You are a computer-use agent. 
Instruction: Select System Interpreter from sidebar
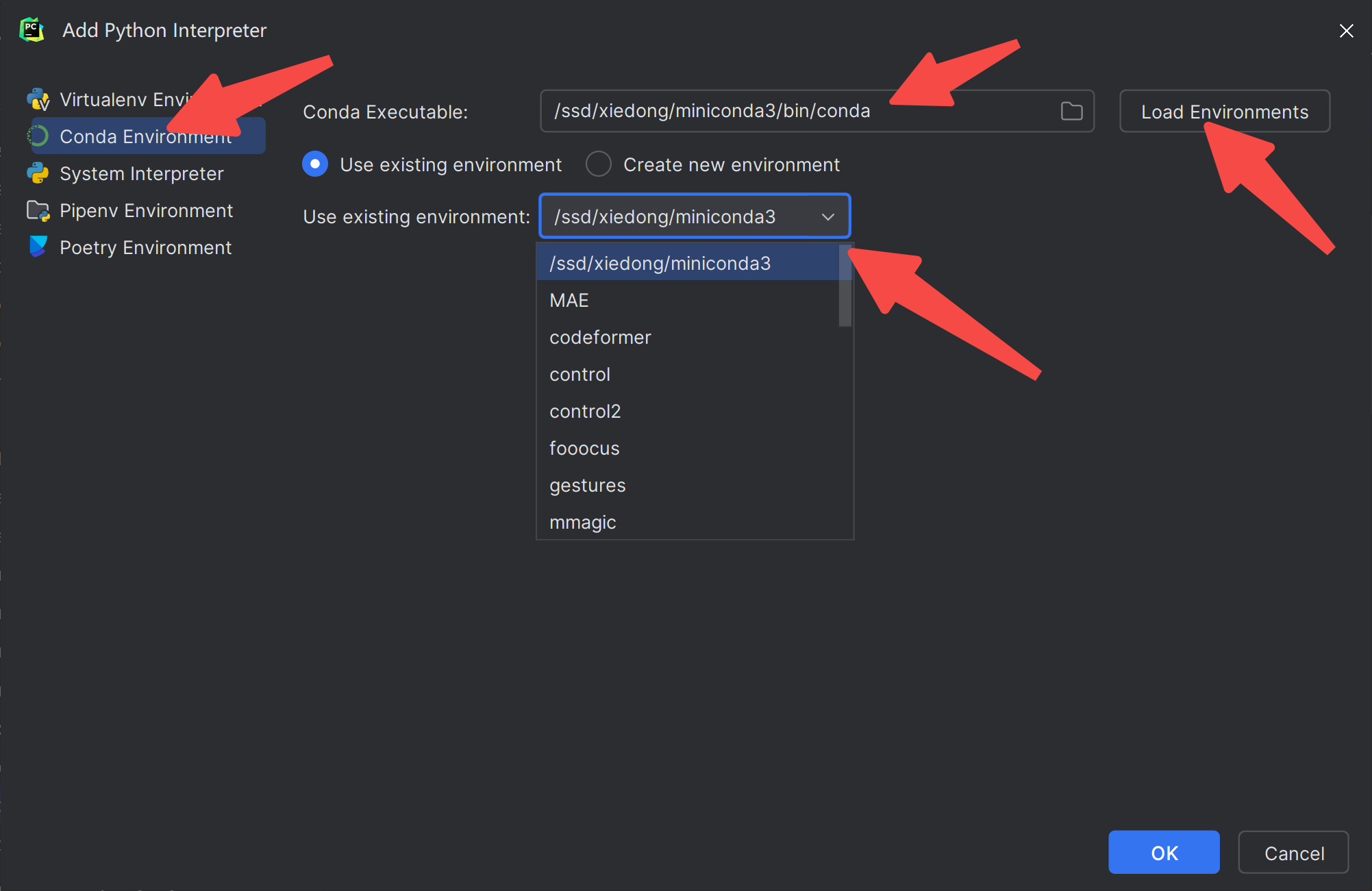(x=141, y=174)
